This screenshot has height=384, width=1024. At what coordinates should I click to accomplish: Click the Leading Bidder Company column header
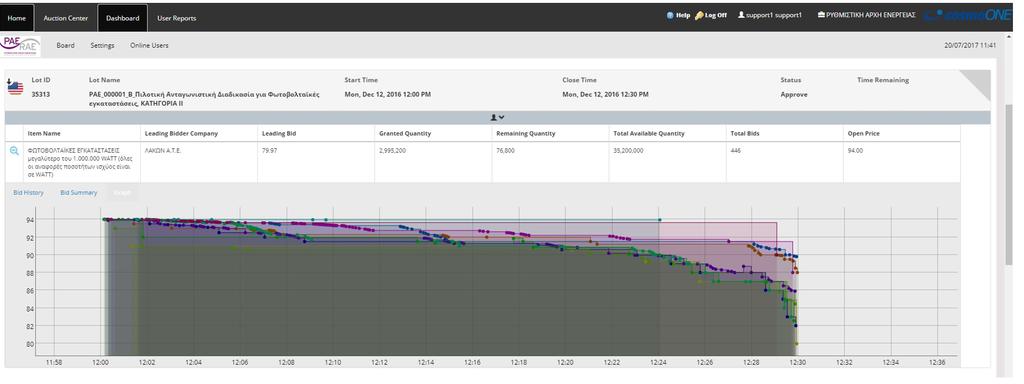tap(181, 133)
